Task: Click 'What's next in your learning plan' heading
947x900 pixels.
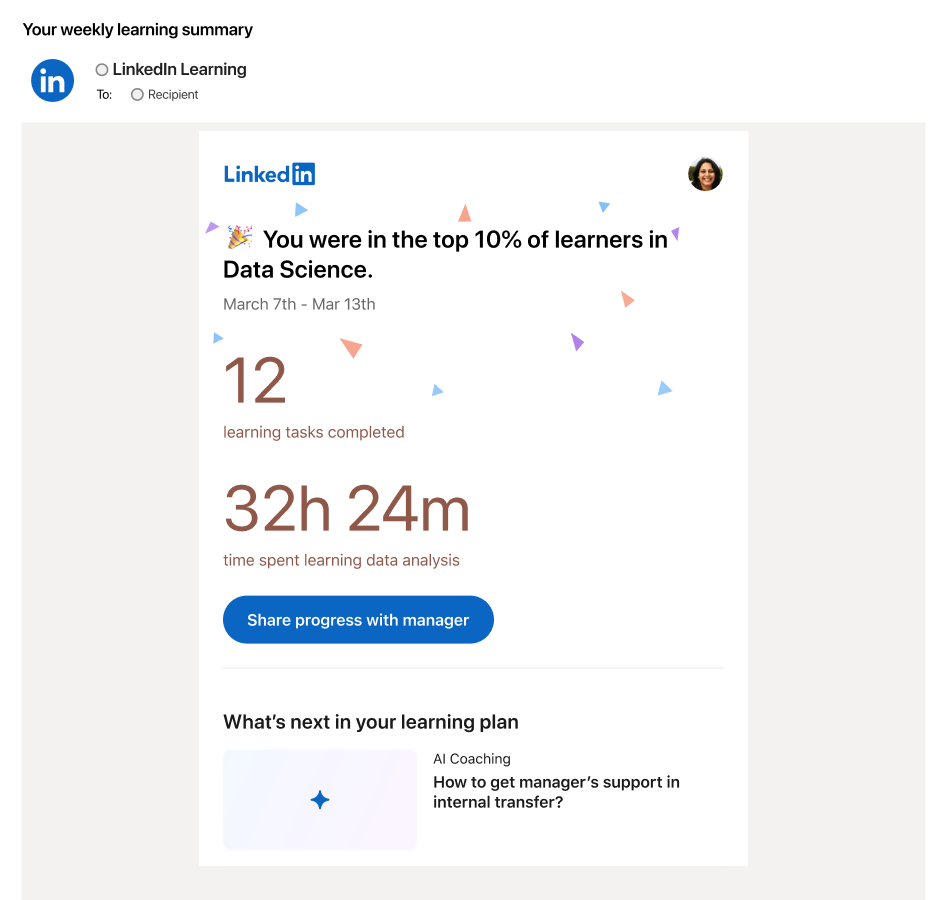Action: (371, 722)
